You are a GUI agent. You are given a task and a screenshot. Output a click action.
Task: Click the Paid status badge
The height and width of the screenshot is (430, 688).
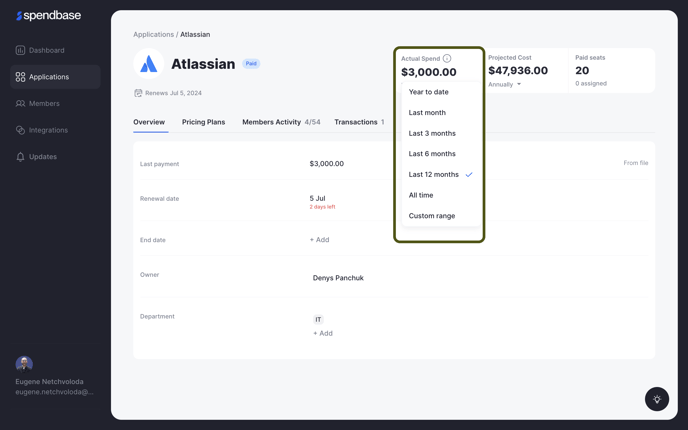point(251,64)
